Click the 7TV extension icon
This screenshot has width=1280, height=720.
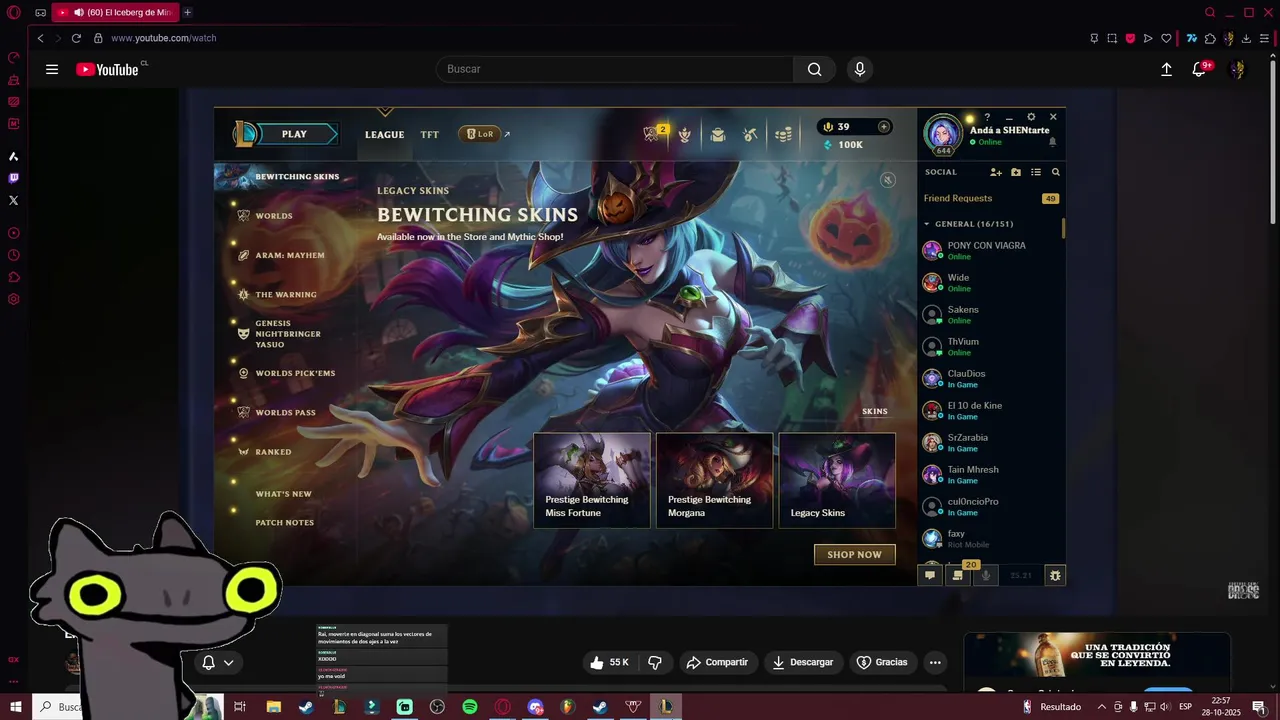[1192, 38]
